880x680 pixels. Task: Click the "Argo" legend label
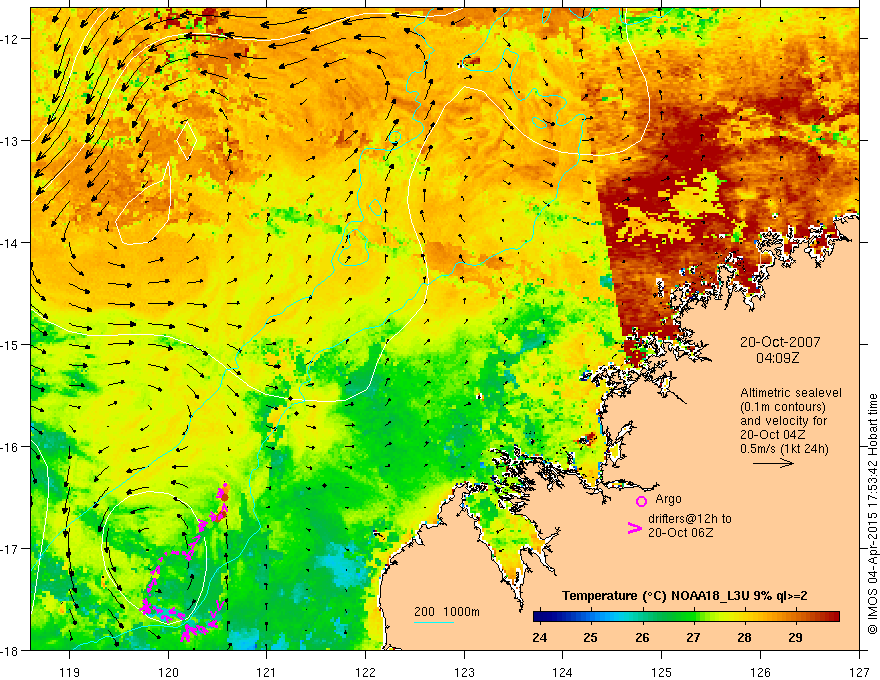[x=668, y=499]
